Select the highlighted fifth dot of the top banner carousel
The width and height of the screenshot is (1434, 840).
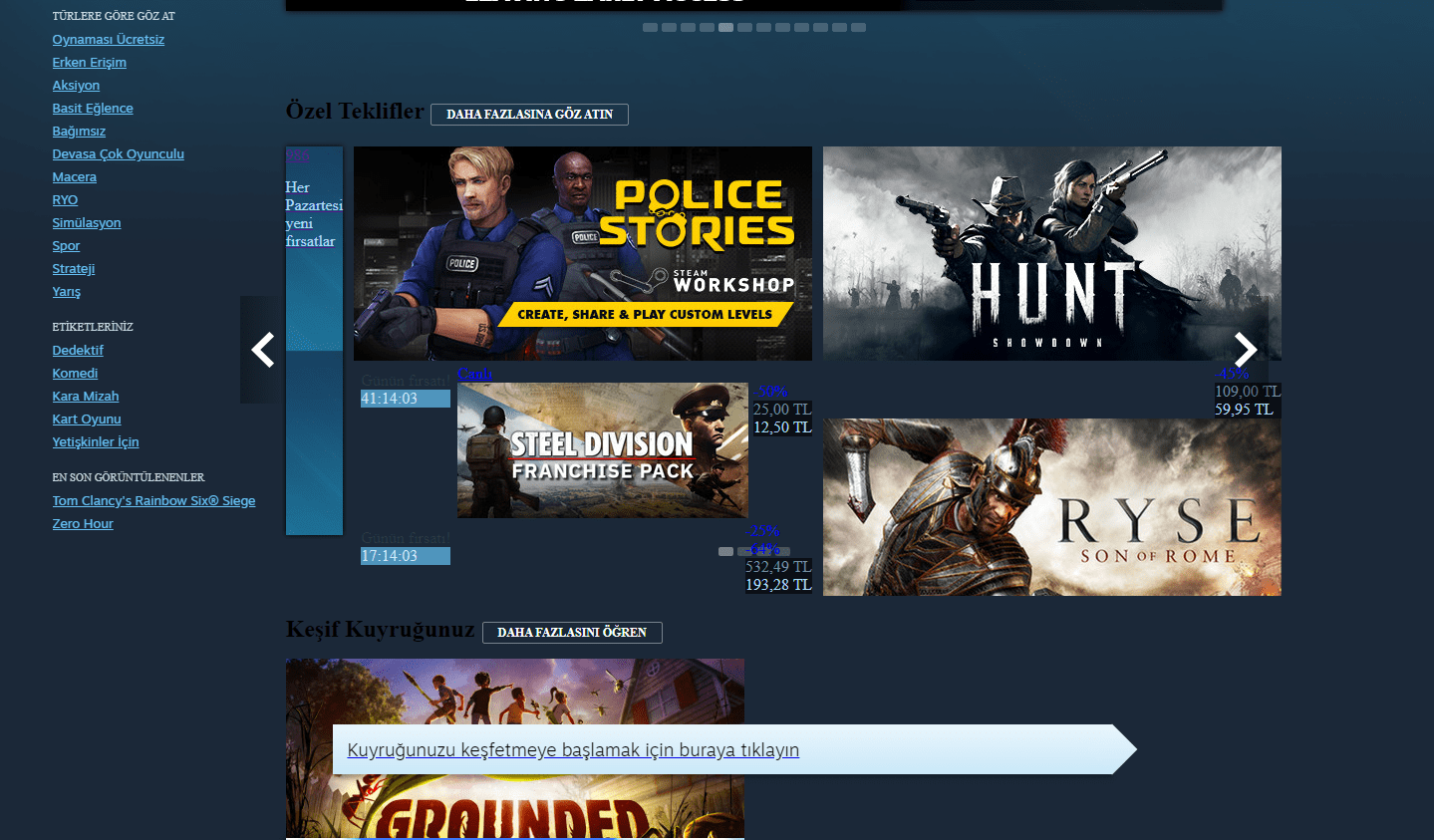coord(725,28)
